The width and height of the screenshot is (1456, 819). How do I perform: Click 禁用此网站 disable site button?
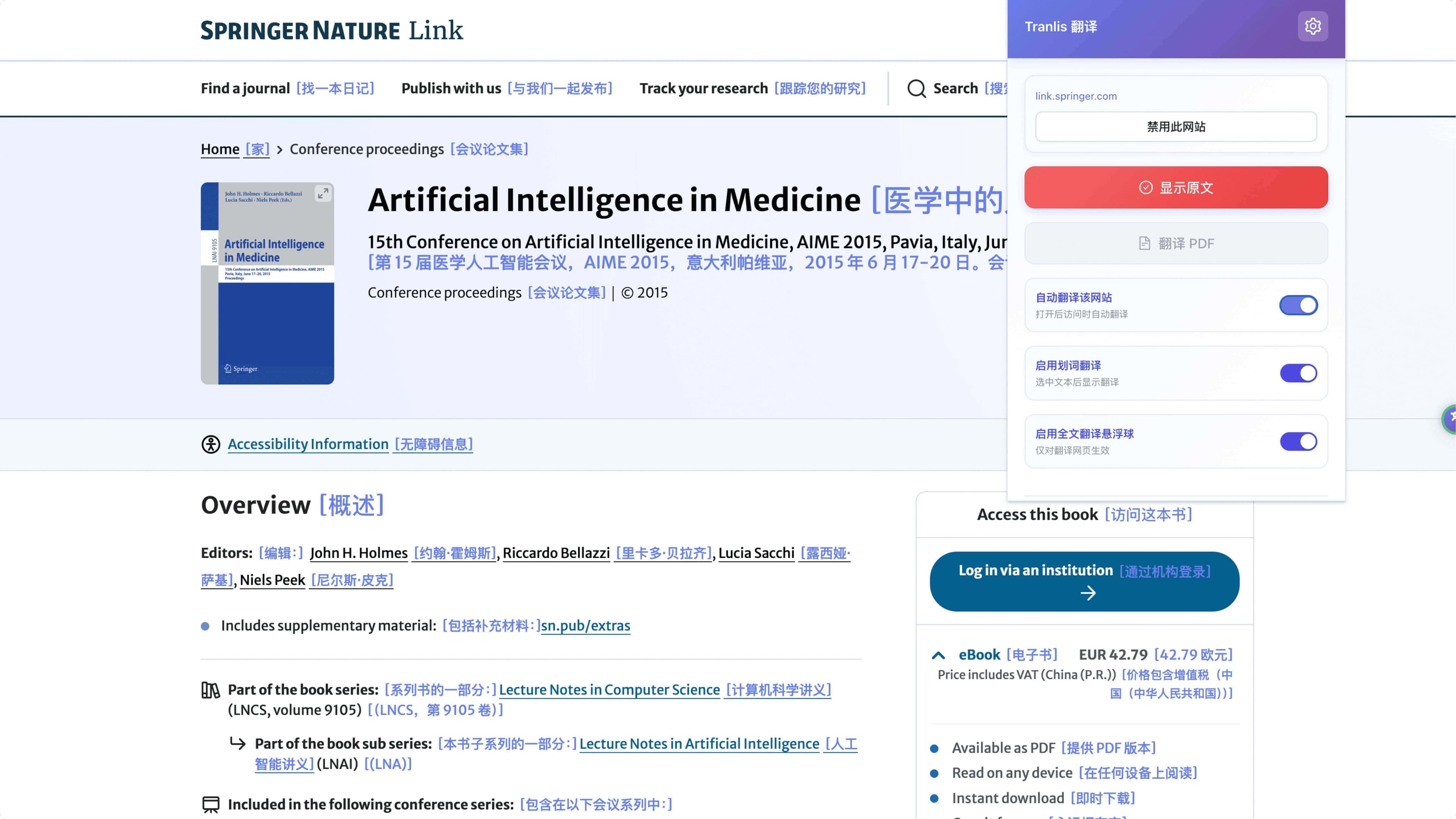(1176, 127)
